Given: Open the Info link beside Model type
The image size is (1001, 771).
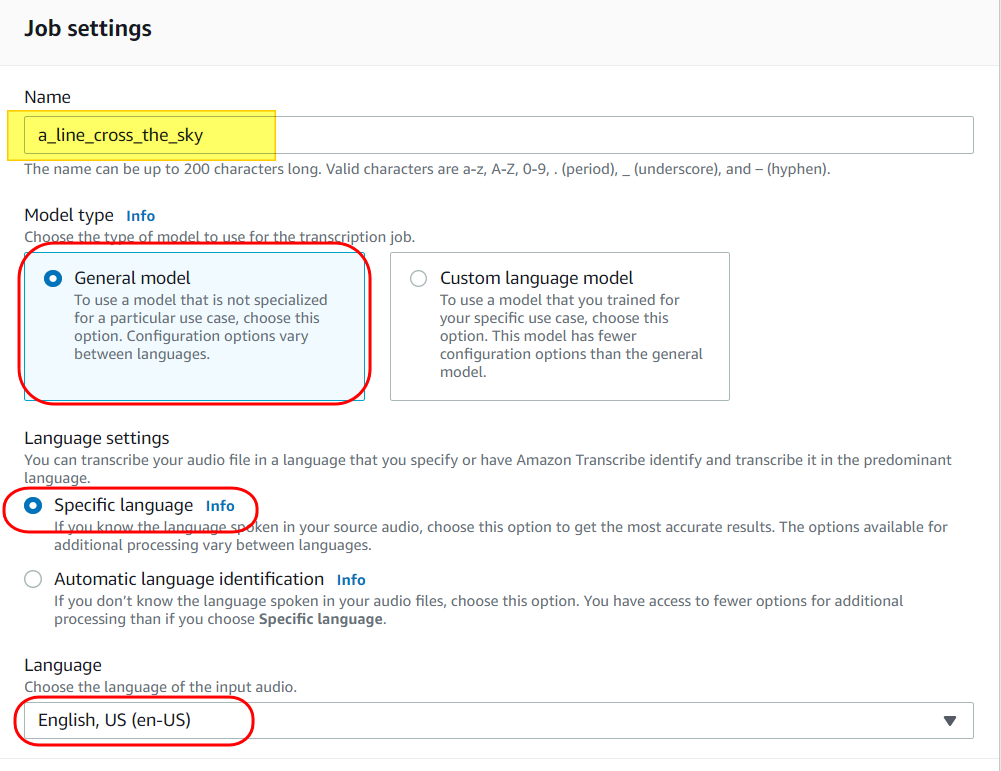Looking at the screenshot, I should pyautogui.click(x=140, y=216).
